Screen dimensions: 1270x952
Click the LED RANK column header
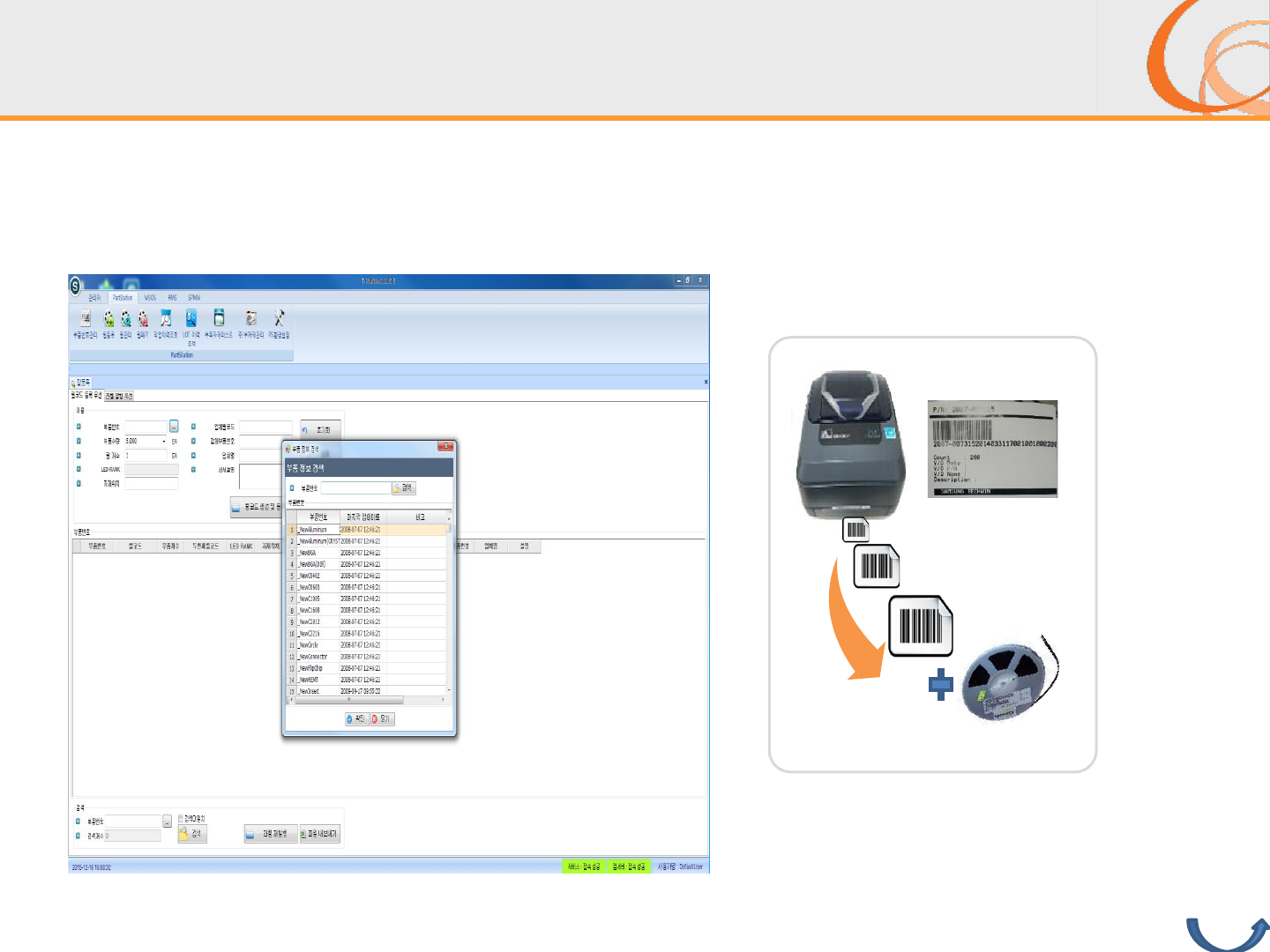tap(241, 547)
